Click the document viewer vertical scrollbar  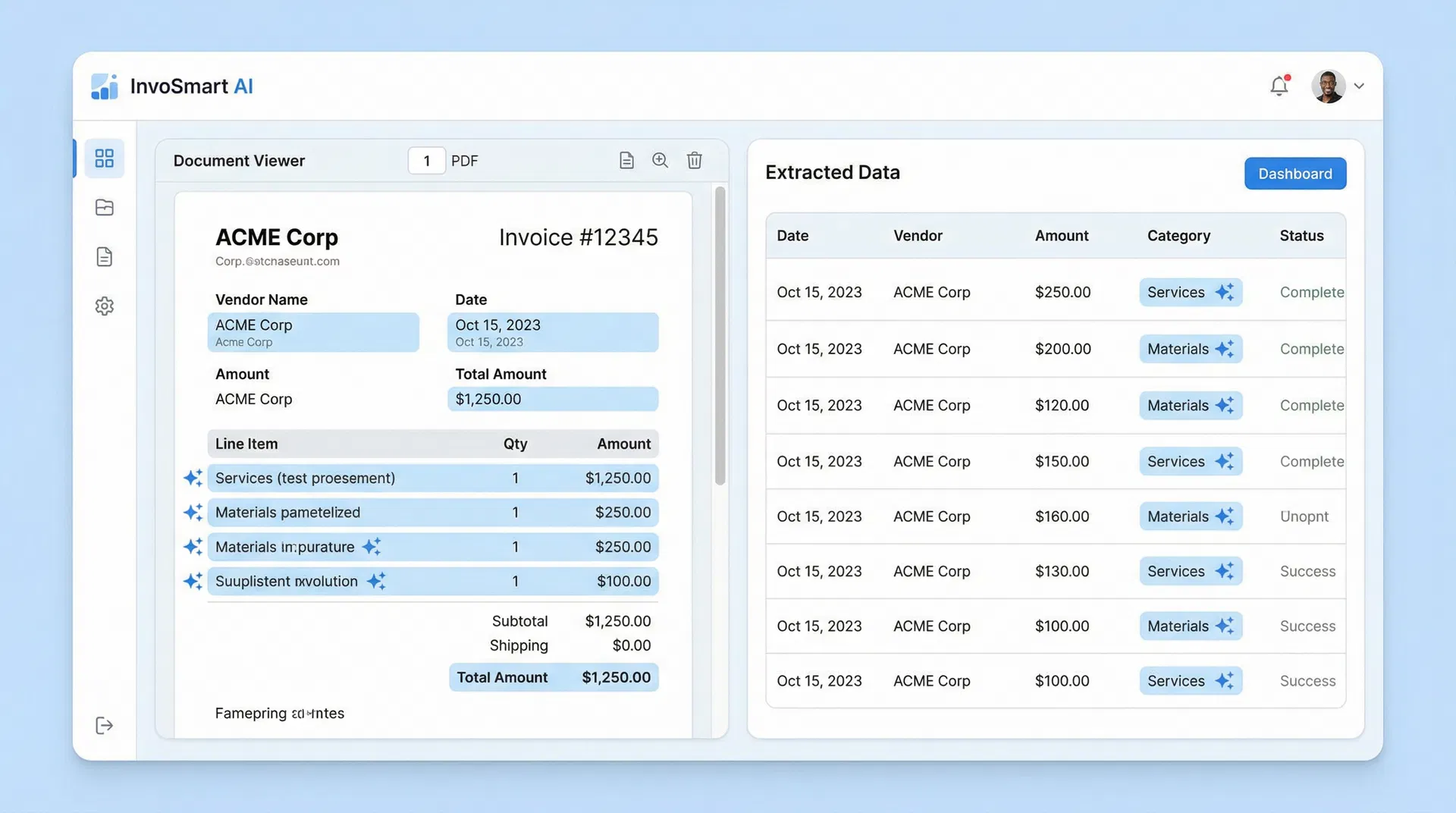720,335
